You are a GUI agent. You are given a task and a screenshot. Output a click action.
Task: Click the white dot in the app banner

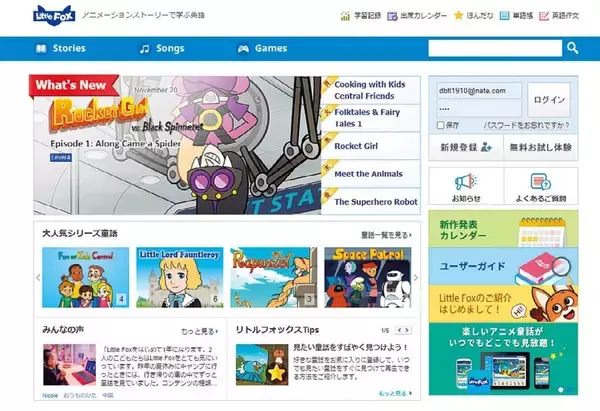(561, 390)
